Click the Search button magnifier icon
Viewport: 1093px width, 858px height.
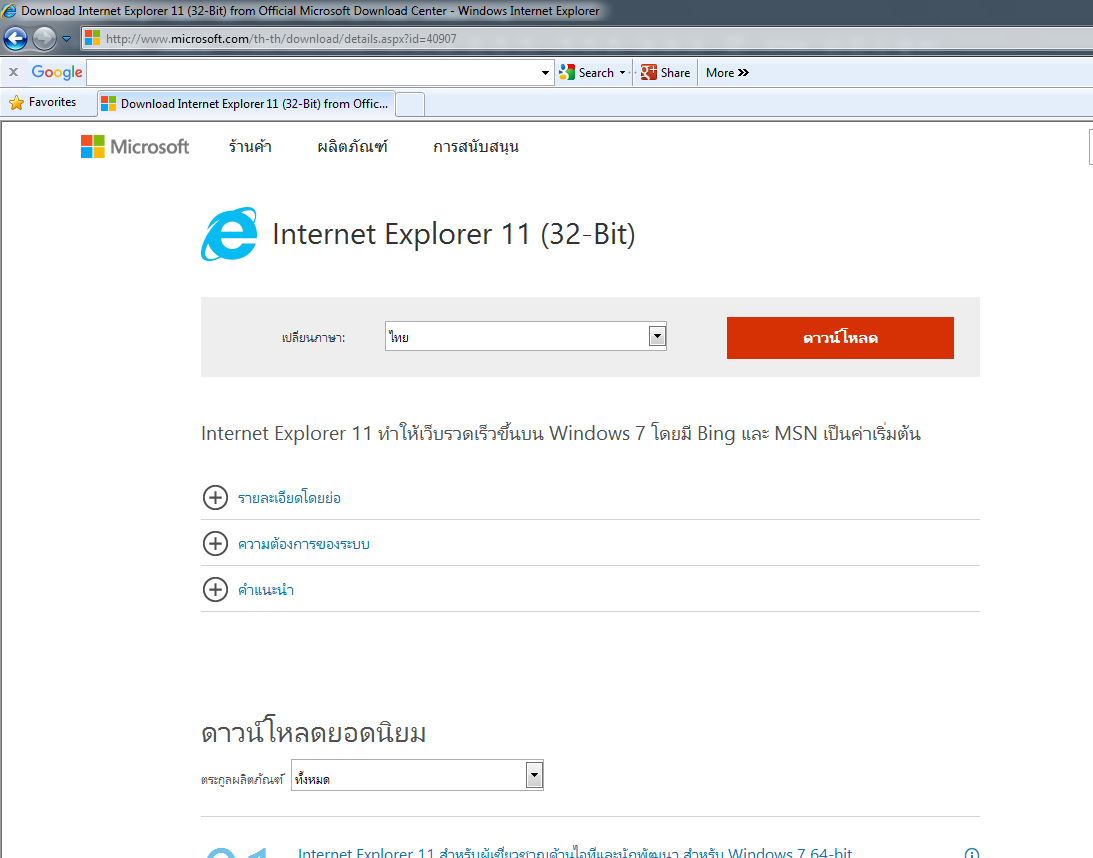567,72
